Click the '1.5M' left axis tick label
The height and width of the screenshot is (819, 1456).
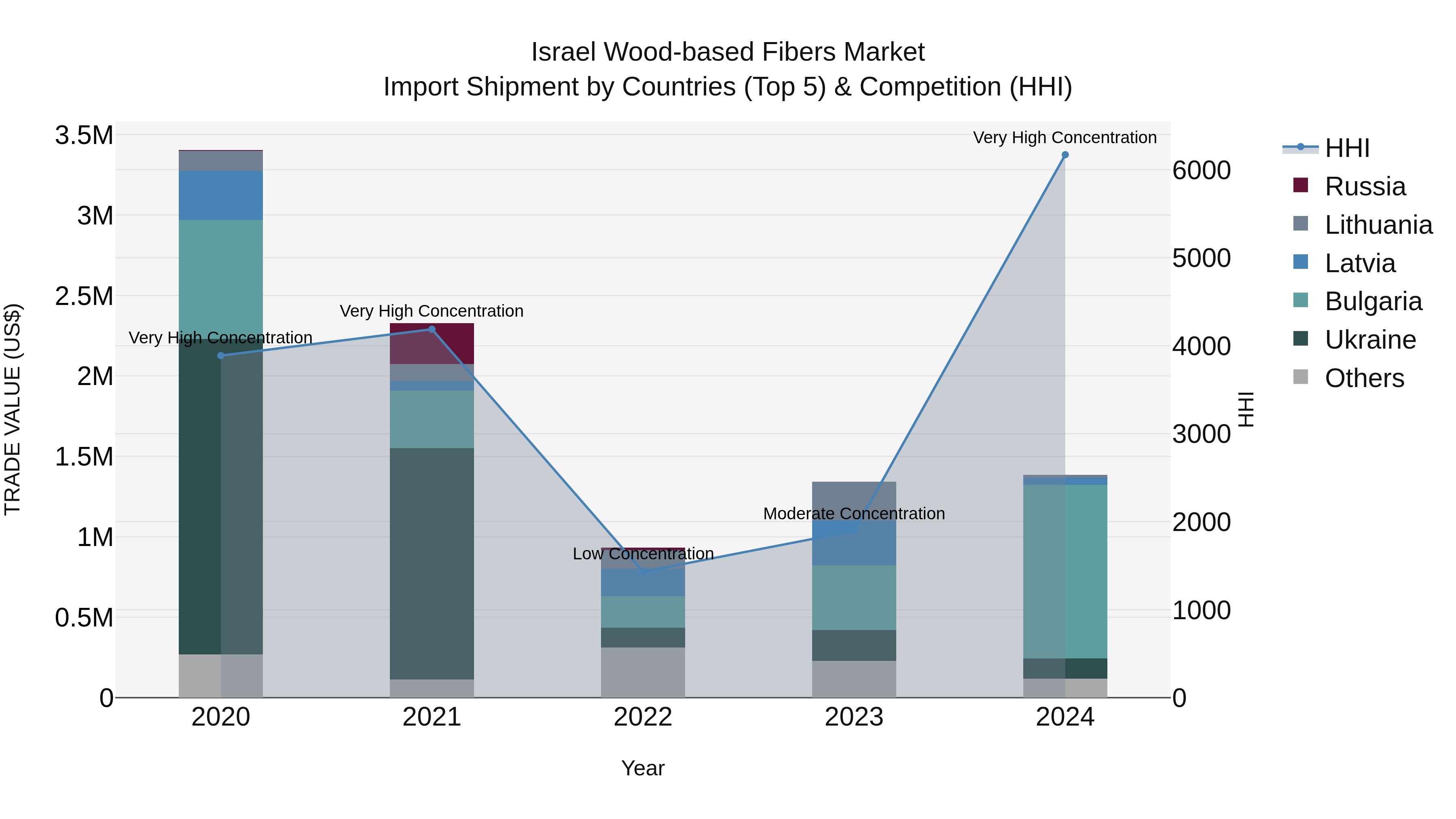(x=84, y=457)
